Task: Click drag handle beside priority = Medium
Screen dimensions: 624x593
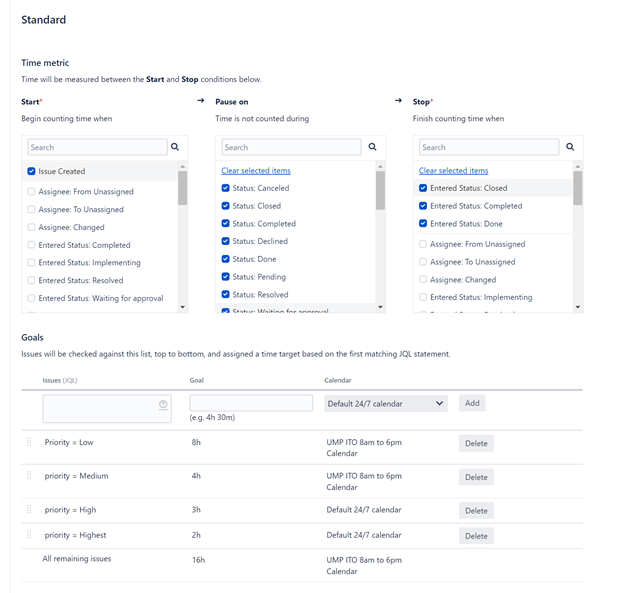Action: (x=29, y=476)
